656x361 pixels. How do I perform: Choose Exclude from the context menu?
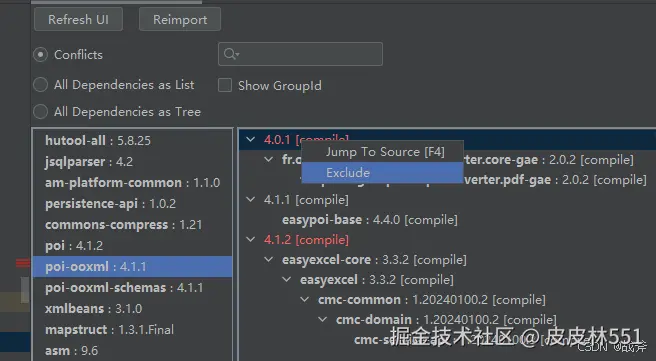click(382, 172)
